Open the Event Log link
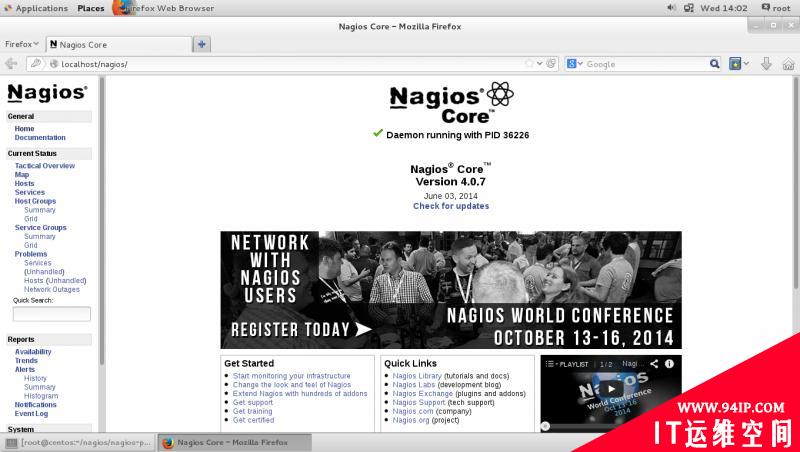 point(31,414)
